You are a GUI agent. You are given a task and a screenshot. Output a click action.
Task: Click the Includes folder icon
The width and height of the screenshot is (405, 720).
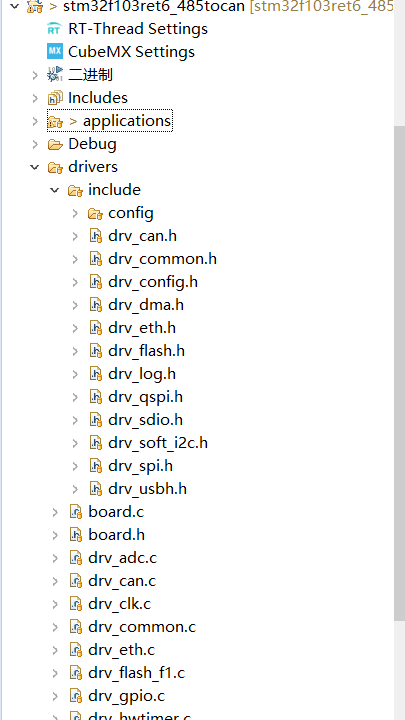(55, 98)
